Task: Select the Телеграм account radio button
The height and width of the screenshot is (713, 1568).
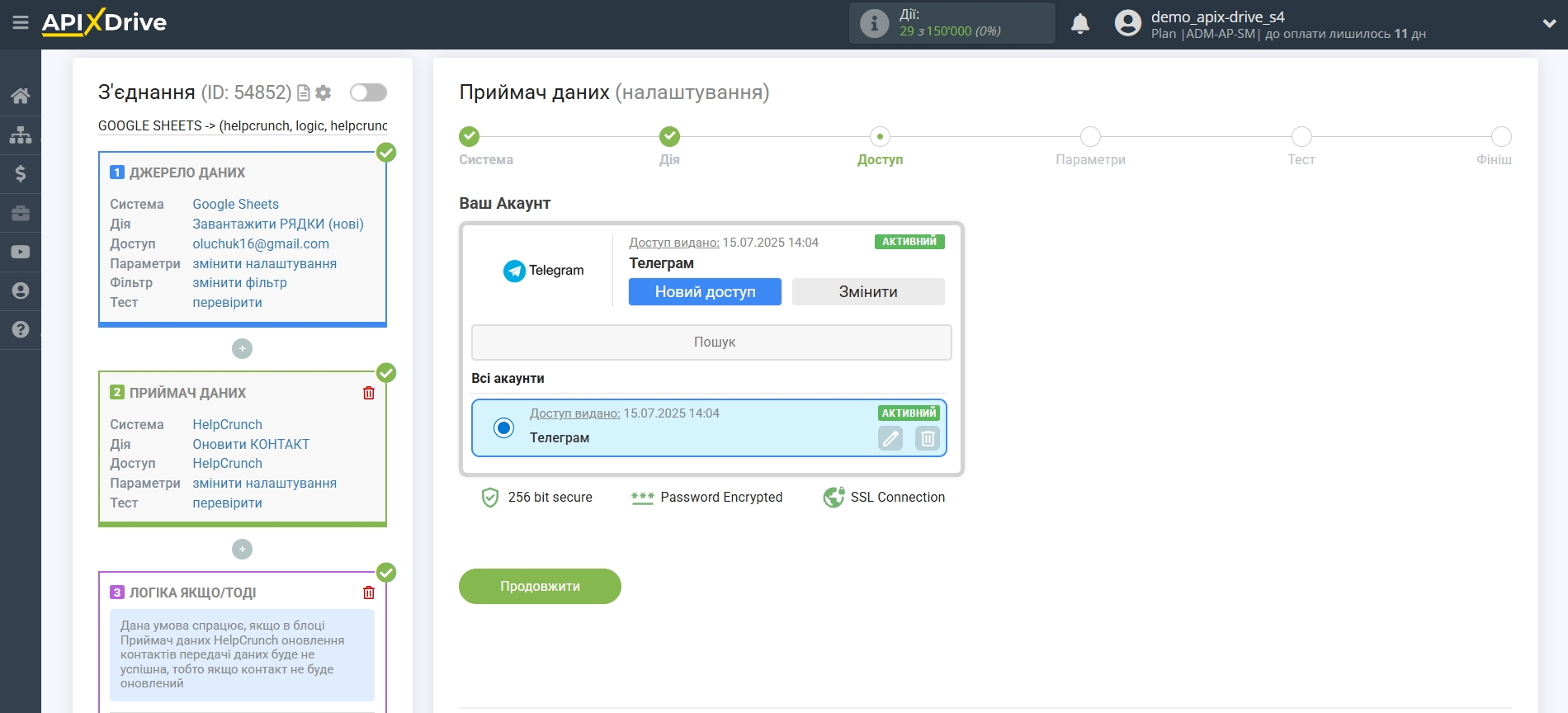Action: (503, 427)
